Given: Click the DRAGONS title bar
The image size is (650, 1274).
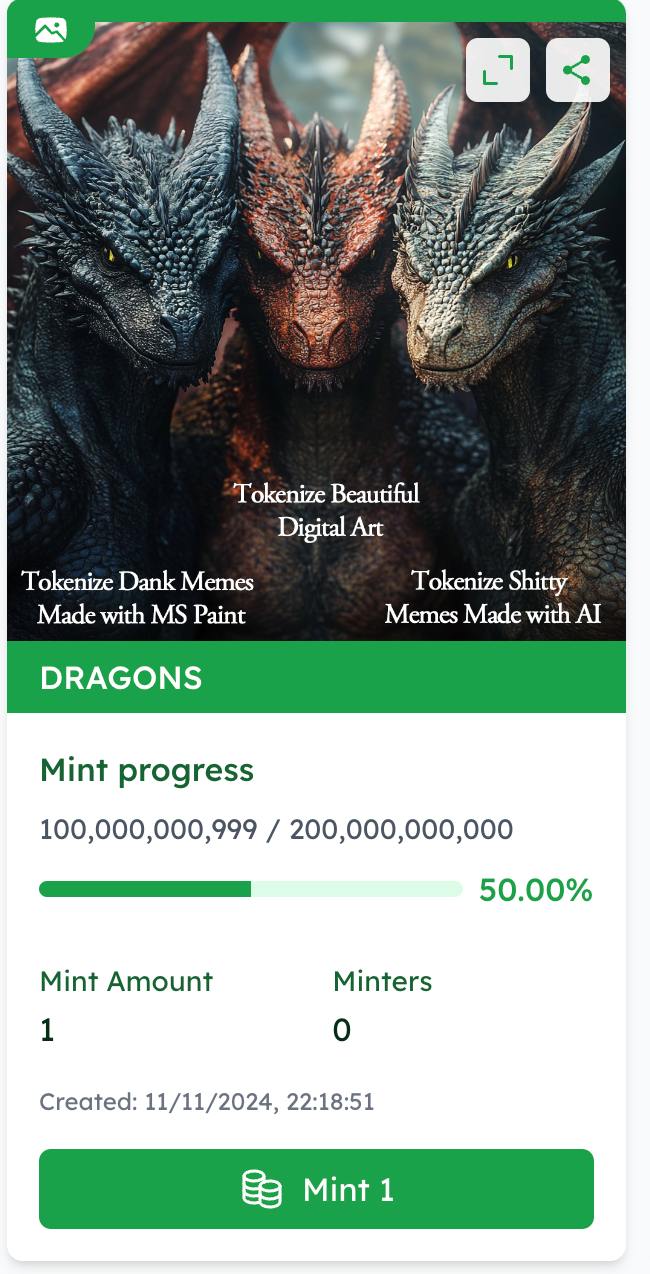Looking at the screenshot, I should click(316, 677).
